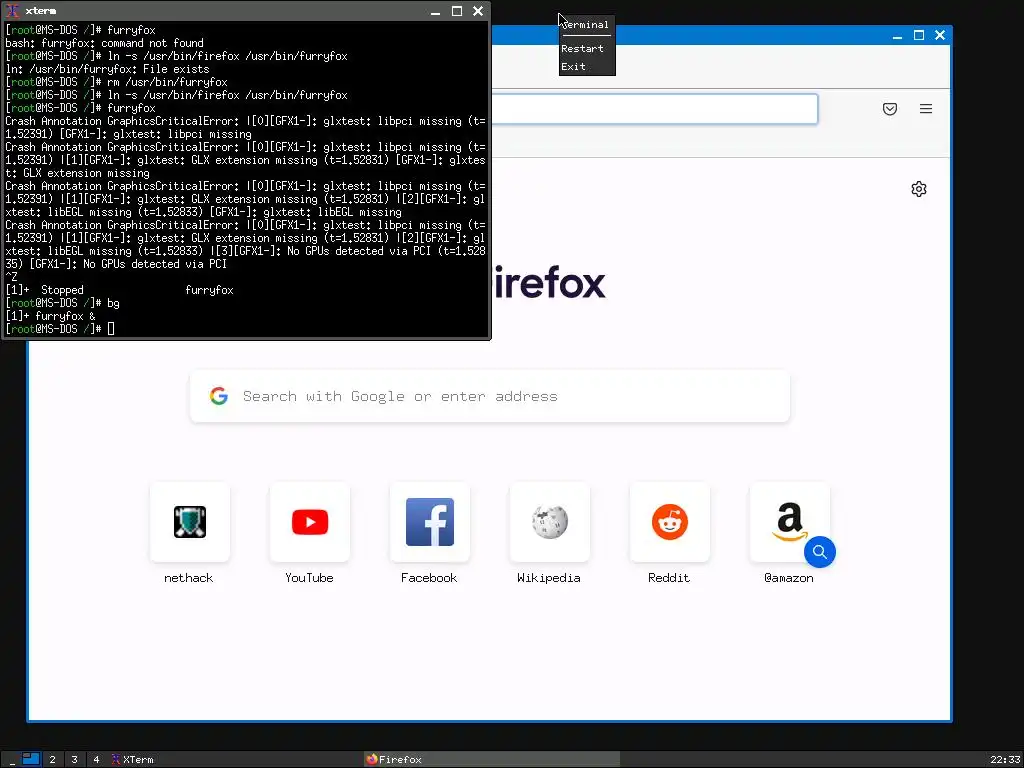Switch to virtual desktop 4

pos(96,760)
